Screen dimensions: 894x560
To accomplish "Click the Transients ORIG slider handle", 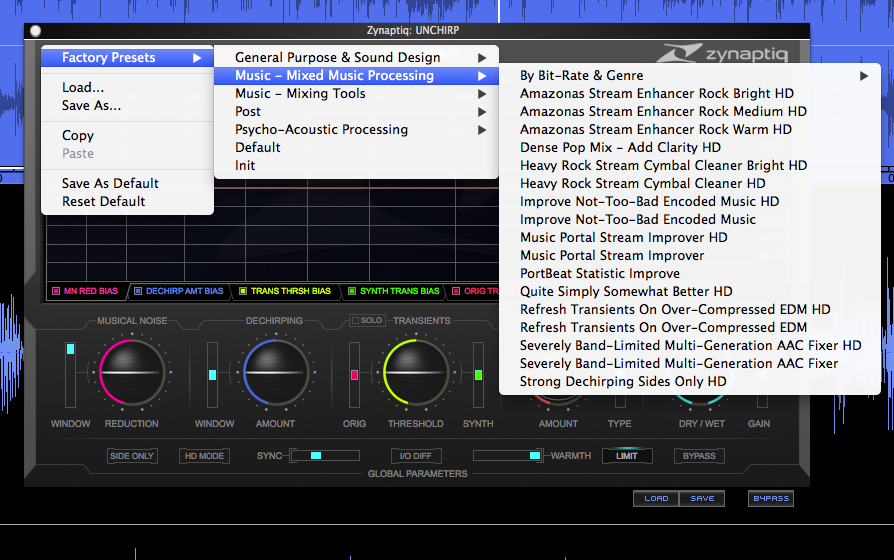I will coord(354,375).
